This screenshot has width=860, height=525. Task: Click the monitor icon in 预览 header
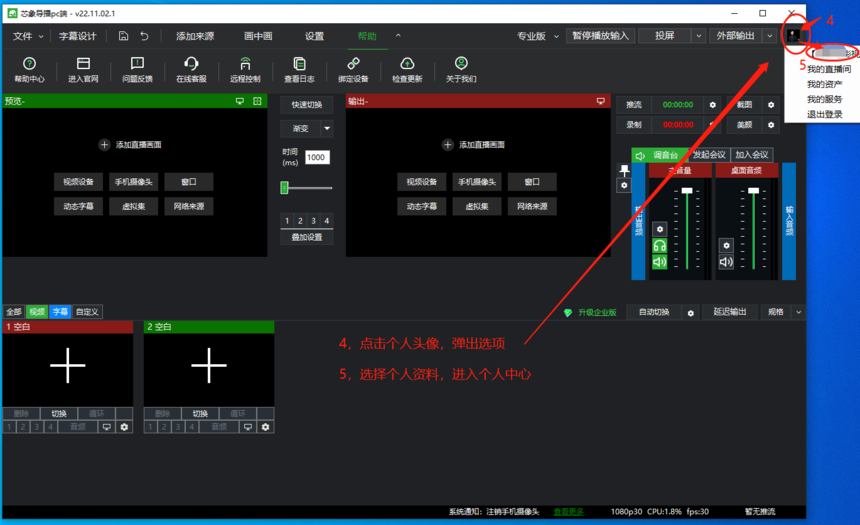click(x=240, y=101)
